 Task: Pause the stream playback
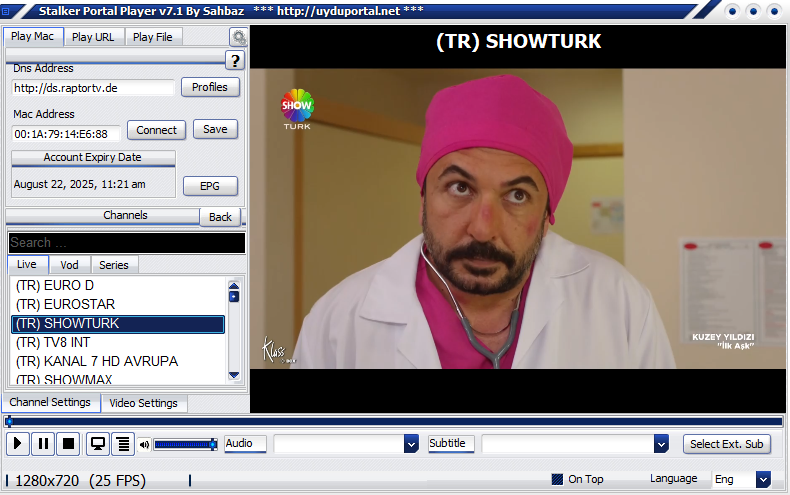point(43,444)
